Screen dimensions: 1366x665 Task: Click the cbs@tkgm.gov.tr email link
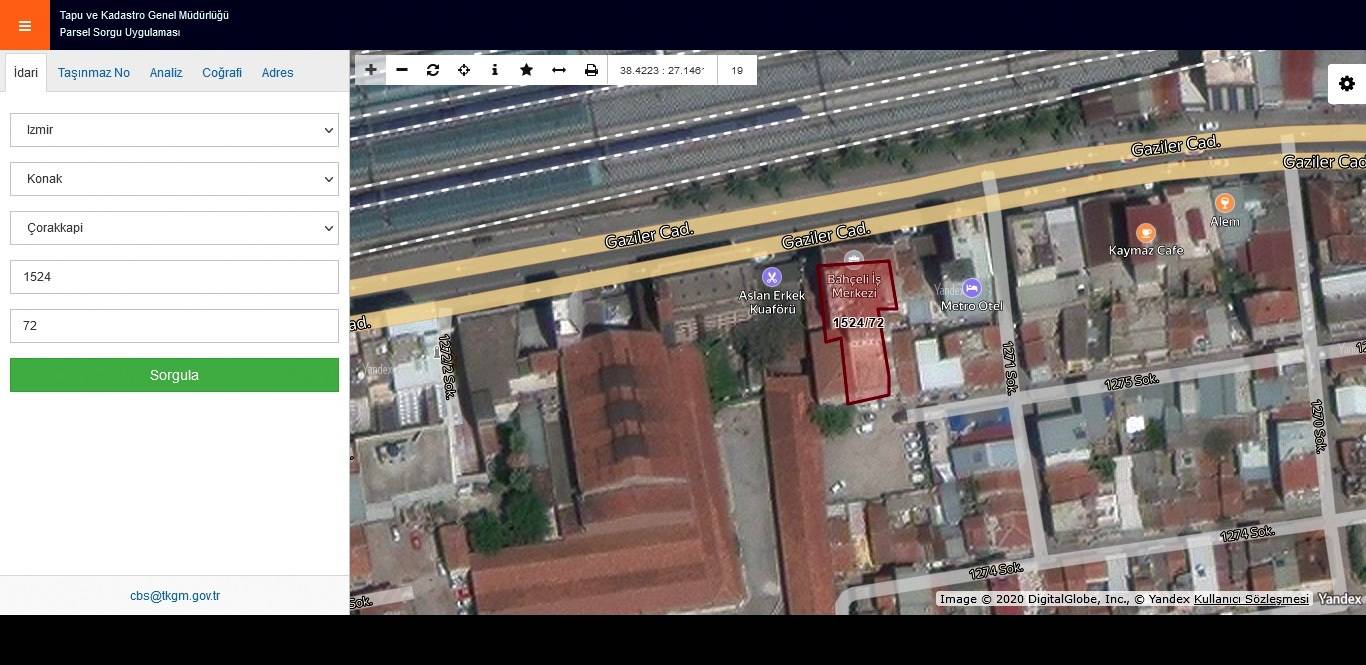pyautogui.click(x=175, y=596)
